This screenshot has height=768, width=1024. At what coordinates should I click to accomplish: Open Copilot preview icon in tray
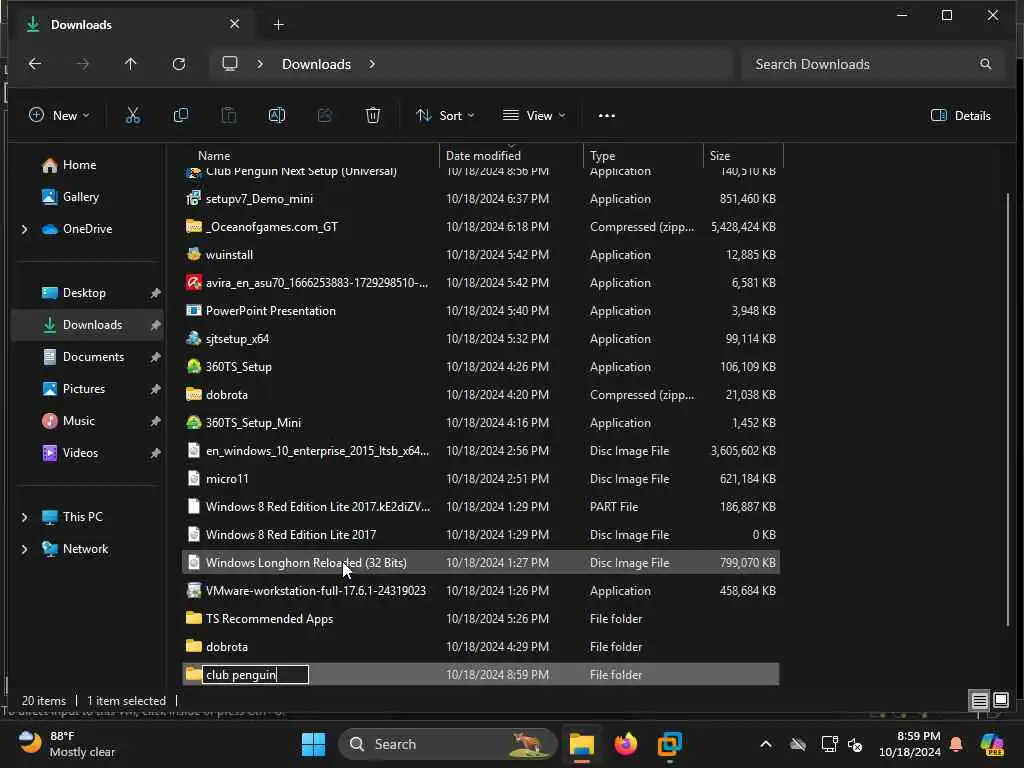[992, 744]
